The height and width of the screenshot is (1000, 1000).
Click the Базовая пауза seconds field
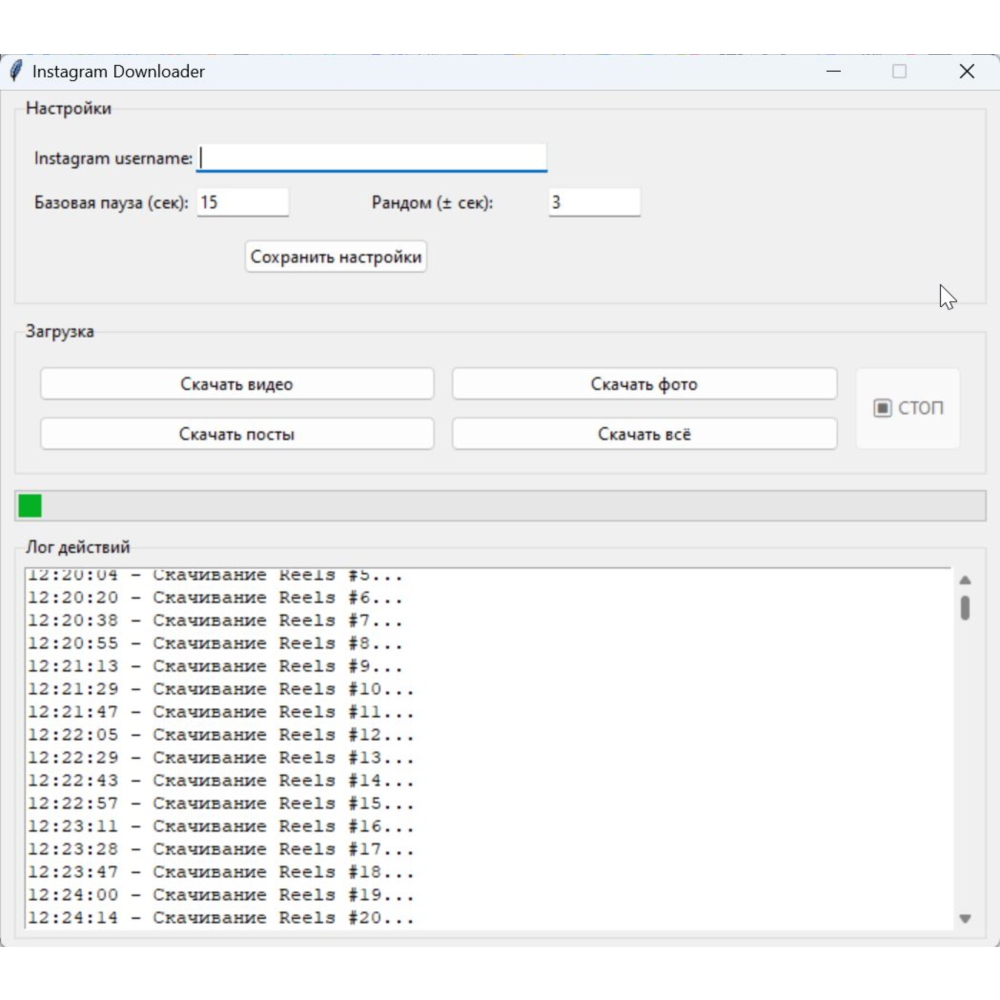pos(242,202)
